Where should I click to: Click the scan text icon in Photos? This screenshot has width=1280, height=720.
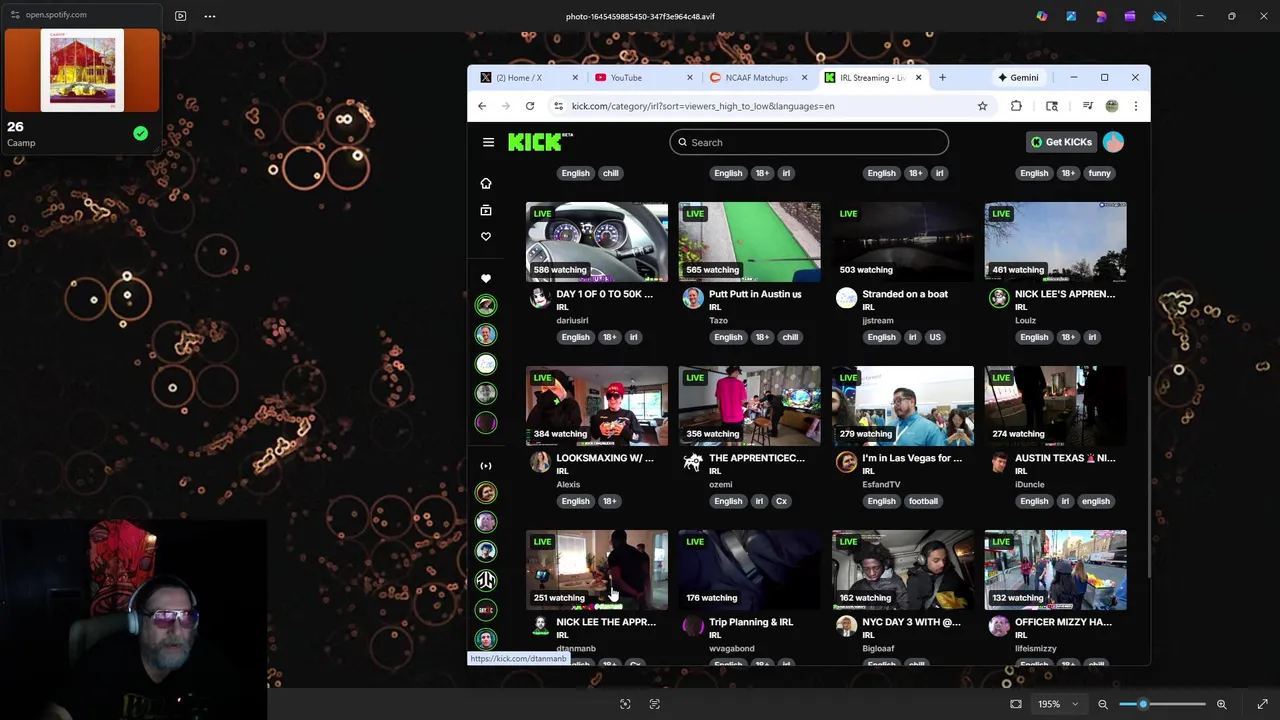tap(654, 704)
